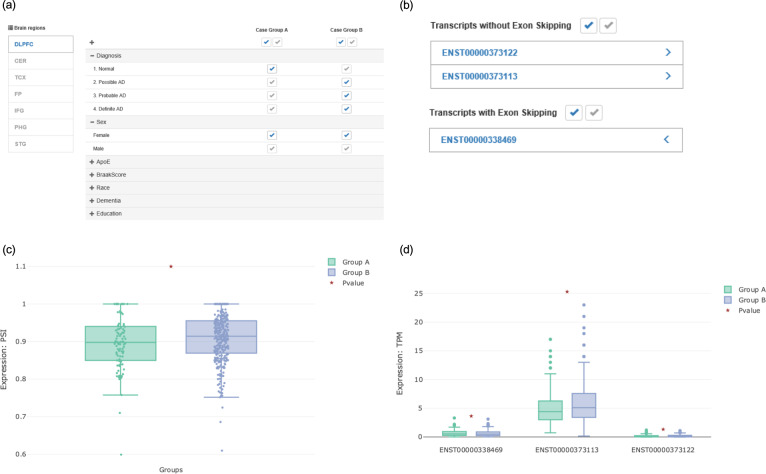Collapse the Diagnosis section

pos(92,56)
